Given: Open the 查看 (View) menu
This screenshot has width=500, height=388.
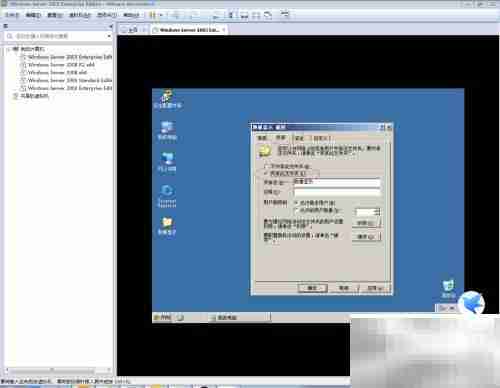Looking at the screenshot, I should click(x=54, y=15).
